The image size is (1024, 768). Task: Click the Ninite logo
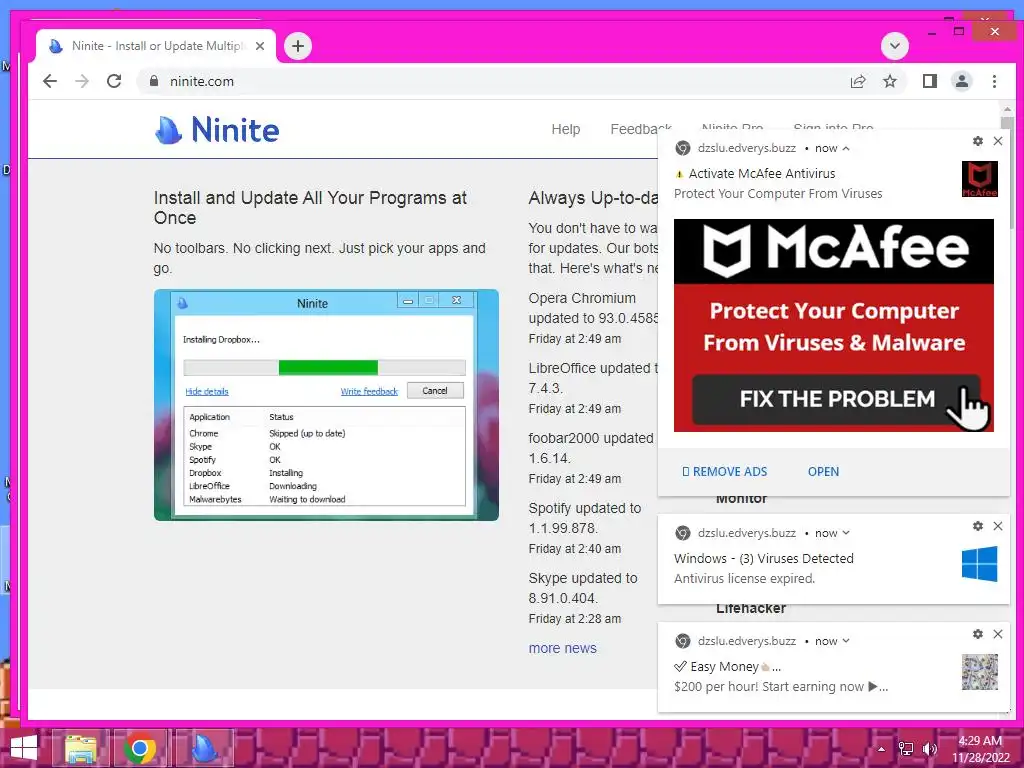[x=217, y=129]
